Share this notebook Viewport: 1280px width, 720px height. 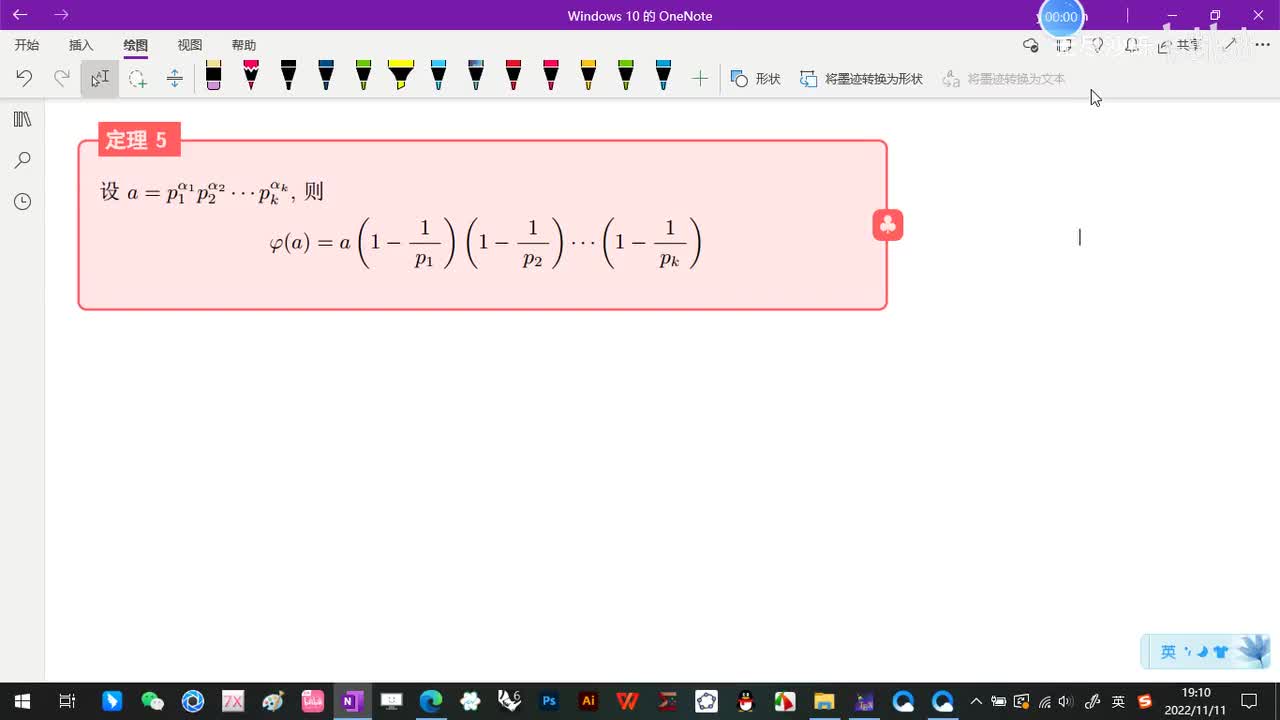tap(1179, 45)
